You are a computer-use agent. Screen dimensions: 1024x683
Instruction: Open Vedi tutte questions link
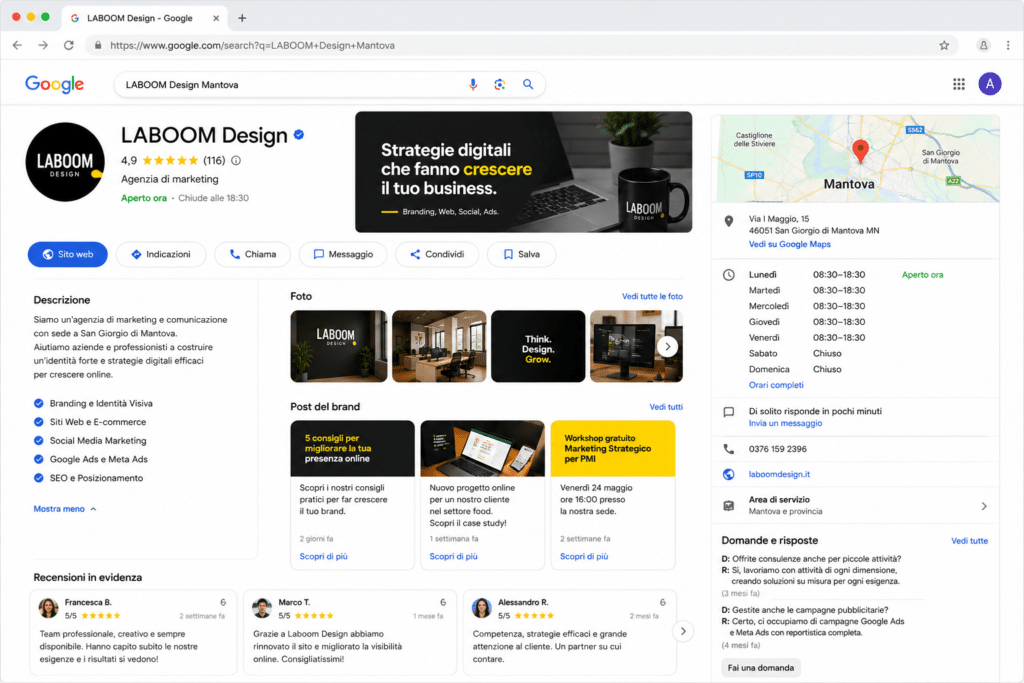[969, 541]
